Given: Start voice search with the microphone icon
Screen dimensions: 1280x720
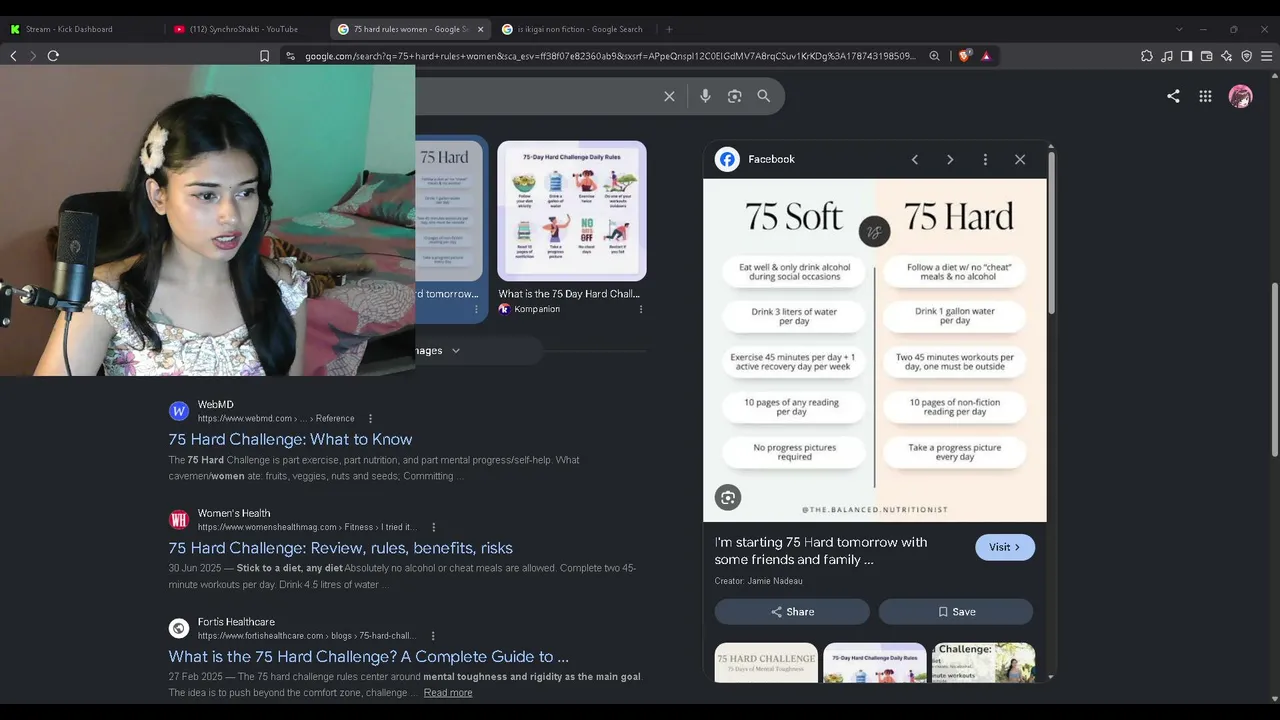Looking at the screenshot, I should tap(705, 96).
